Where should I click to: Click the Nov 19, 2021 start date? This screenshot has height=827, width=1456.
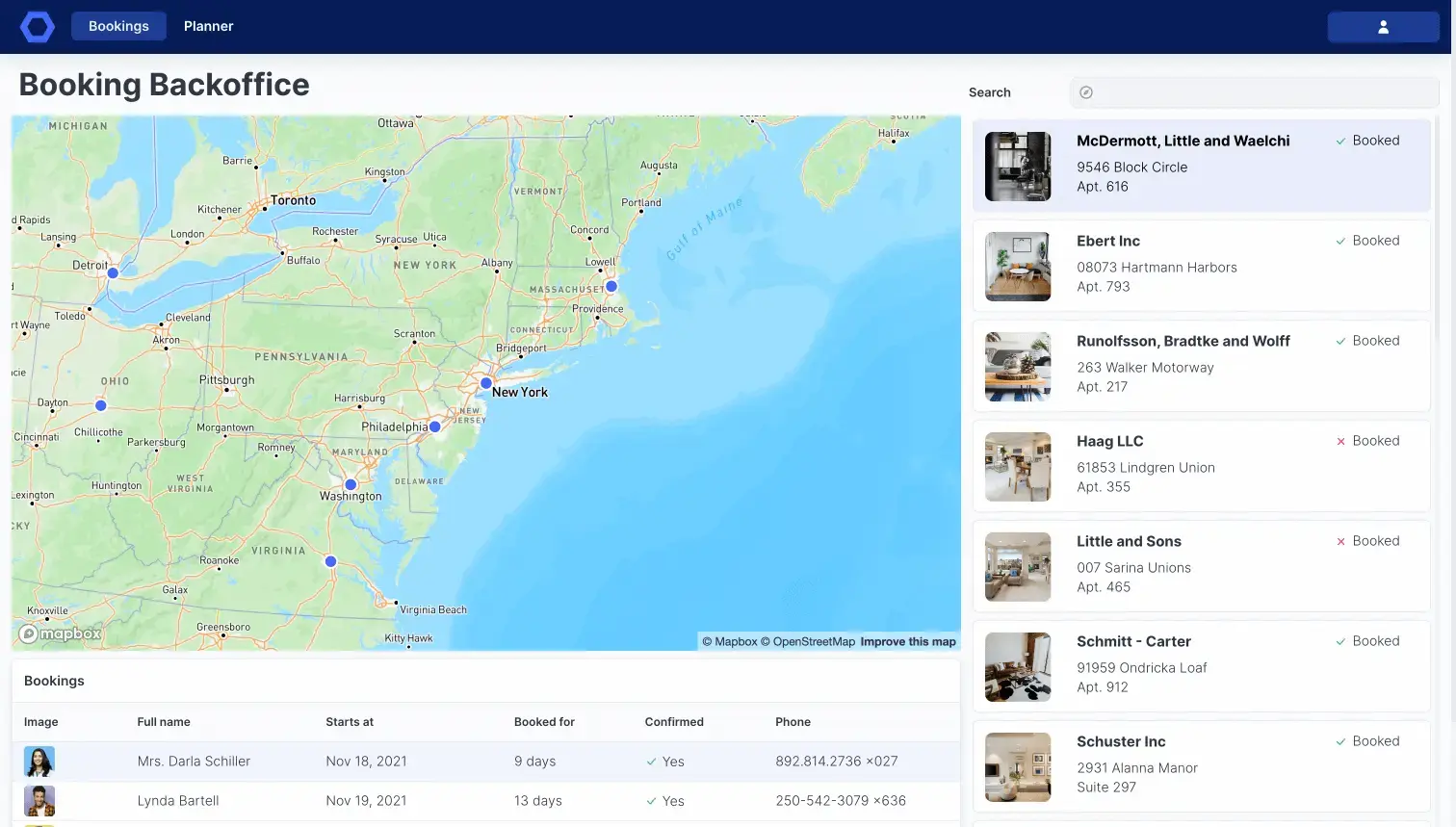tap(366, 801)
